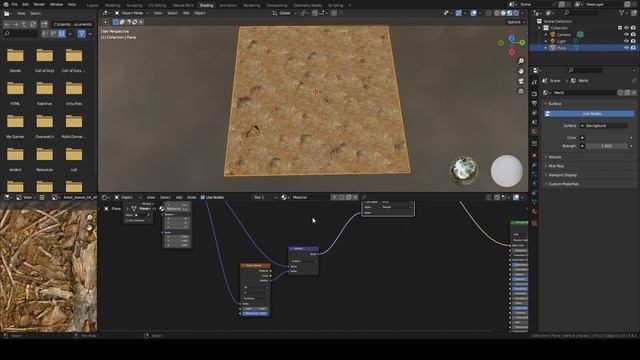Select the box-select tool in viewport header

pyautogui.click(x=116, y=22)
